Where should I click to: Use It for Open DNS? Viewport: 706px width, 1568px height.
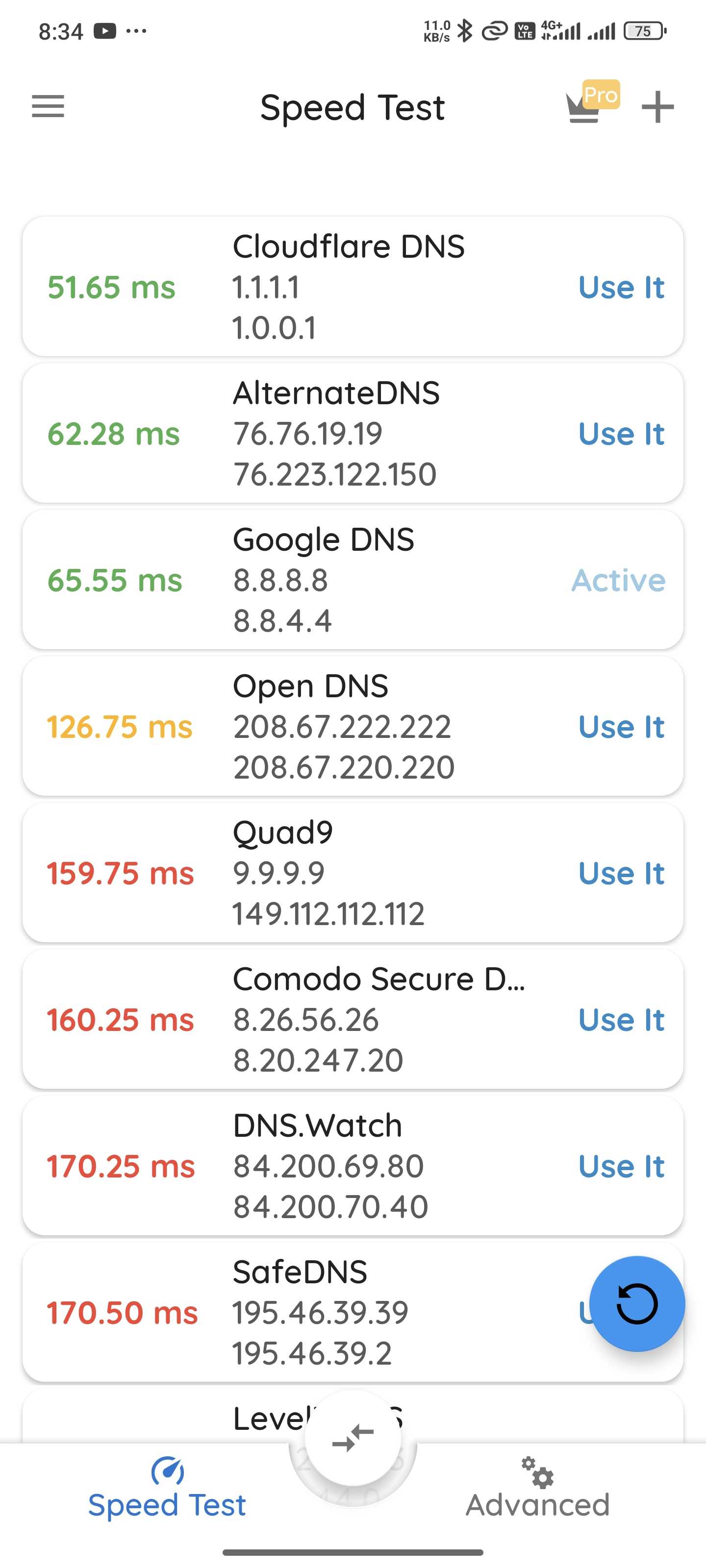pos(621,727)
